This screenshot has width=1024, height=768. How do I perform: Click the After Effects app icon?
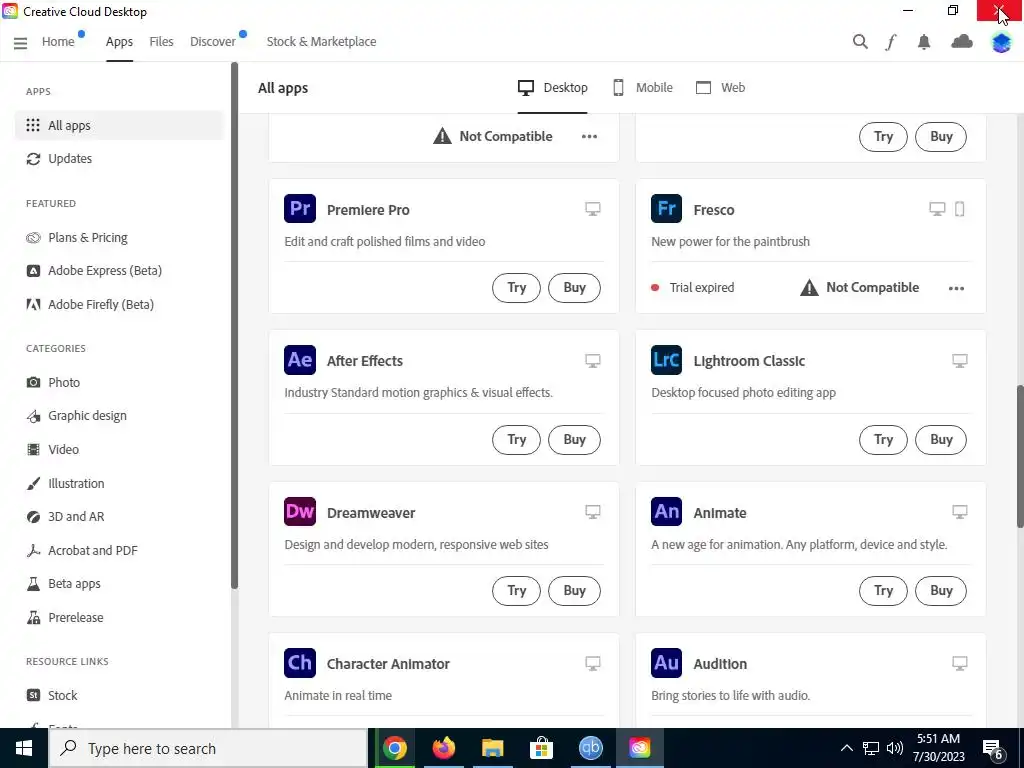(x=300, y=360)
